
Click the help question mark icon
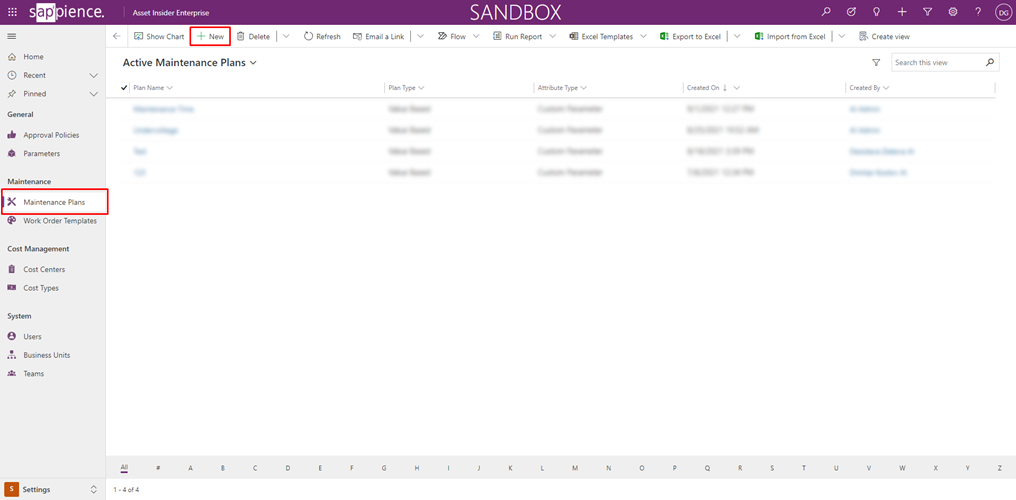point(978,12)
